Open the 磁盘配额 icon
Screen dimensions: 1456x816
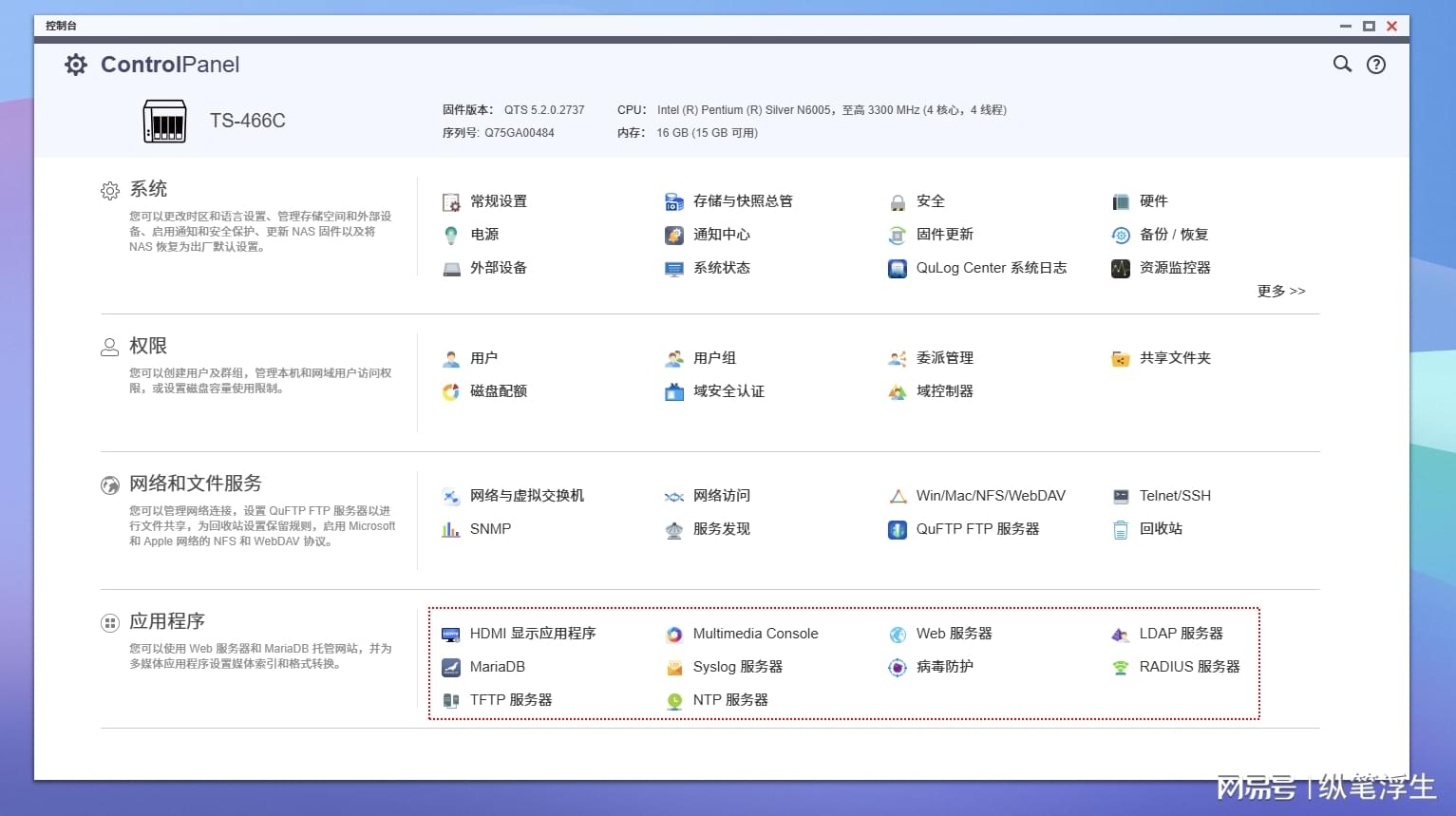pyautogui.click(x=451, y=391)
